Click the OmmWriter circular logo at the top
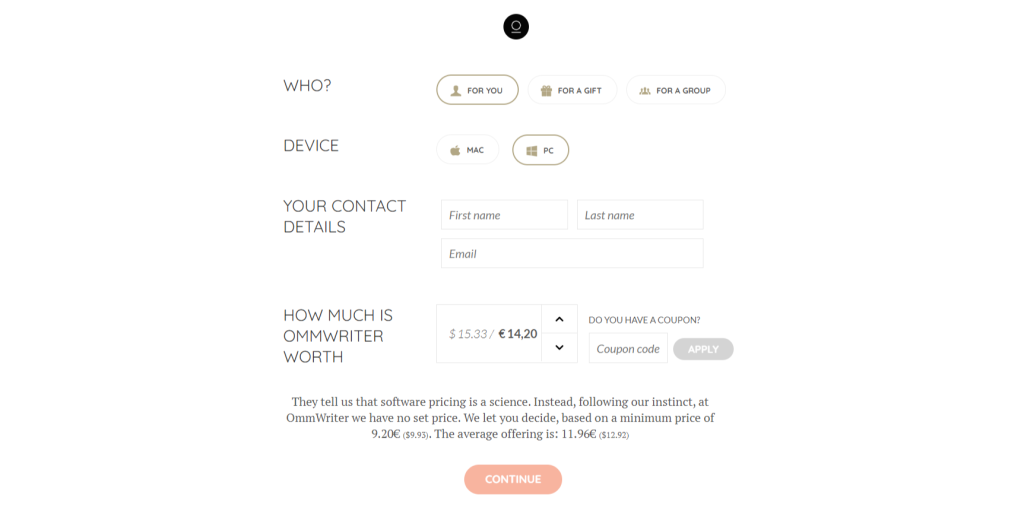This screenshot has width=1024, height=523. pyautogui.click(x=516, y=27)
